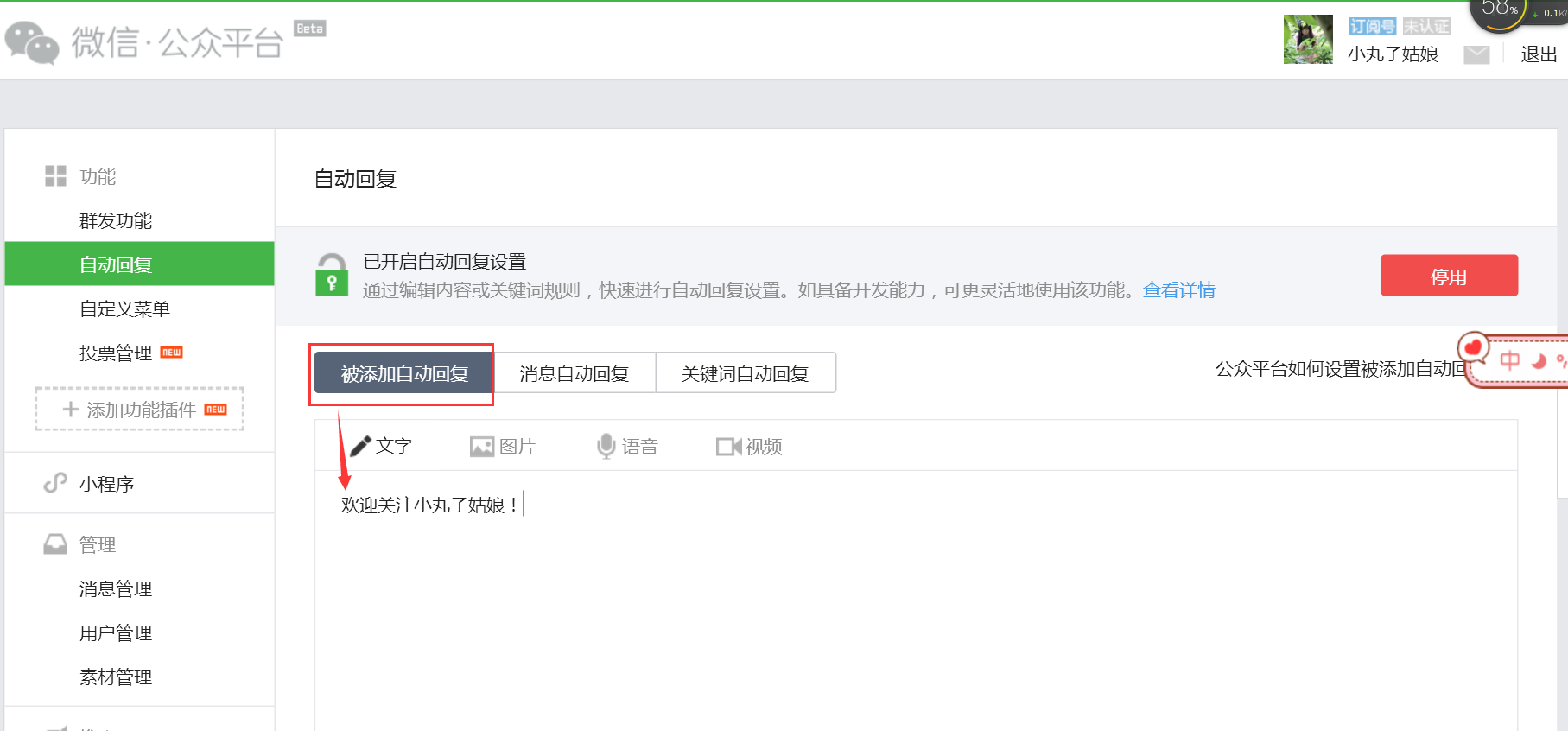
Task: Select the 图片 image icon
Action: 481,447
